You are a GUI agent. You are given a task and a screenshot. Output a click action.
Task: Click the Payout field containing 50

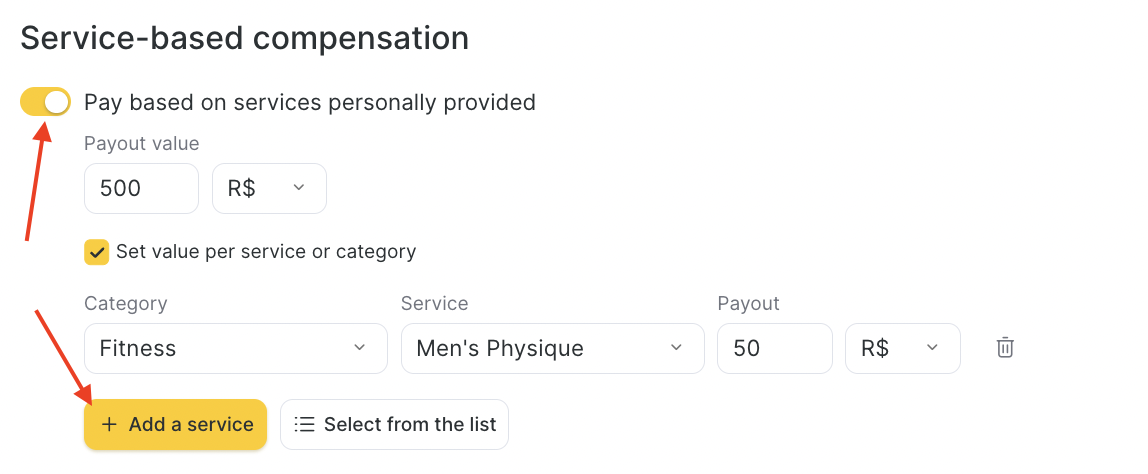[x=775, y=348]
